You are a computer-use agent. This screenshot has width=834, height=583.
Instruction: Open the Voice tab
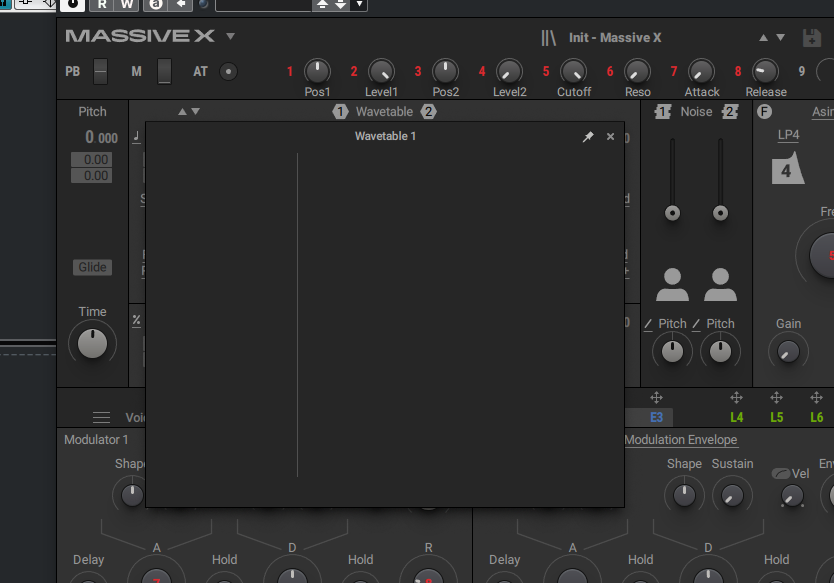[135, 418]
